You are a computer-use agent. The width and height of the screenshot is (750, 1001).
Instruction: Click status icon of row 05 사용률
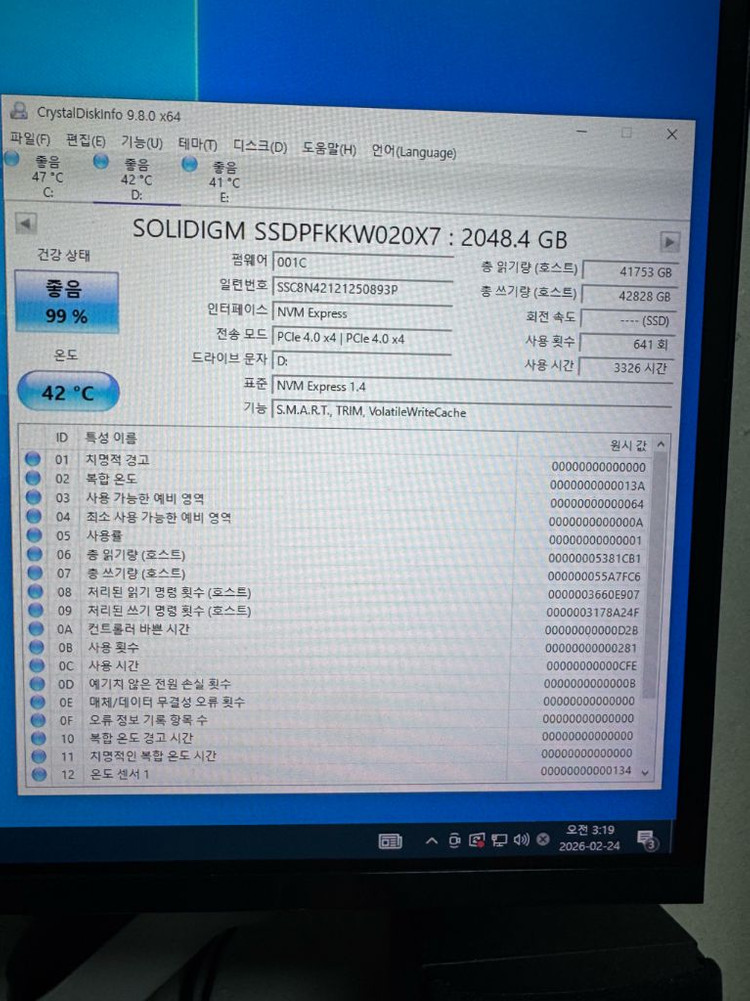[x=34, y=535]
